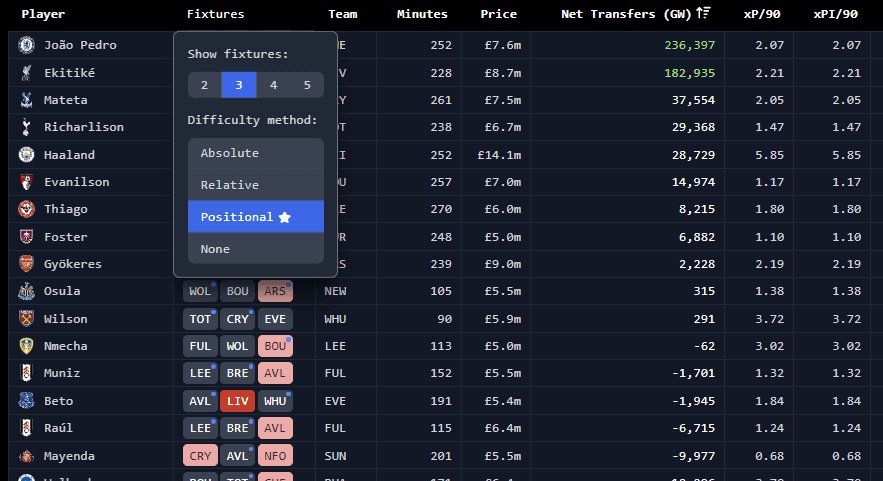The height and width of the screenshot is (481, 883).
Task: Show 2 fixtures
Action: [x=204, y=85]
